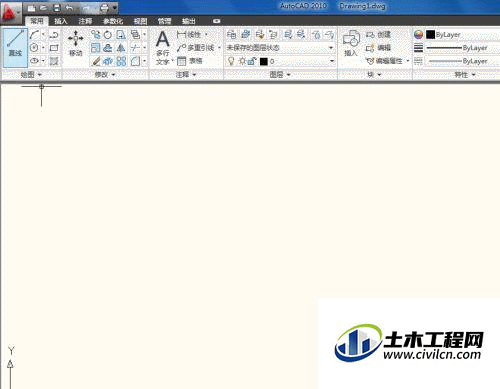Switch to the Annotate (注释) ribbon tab

(85, 21)
